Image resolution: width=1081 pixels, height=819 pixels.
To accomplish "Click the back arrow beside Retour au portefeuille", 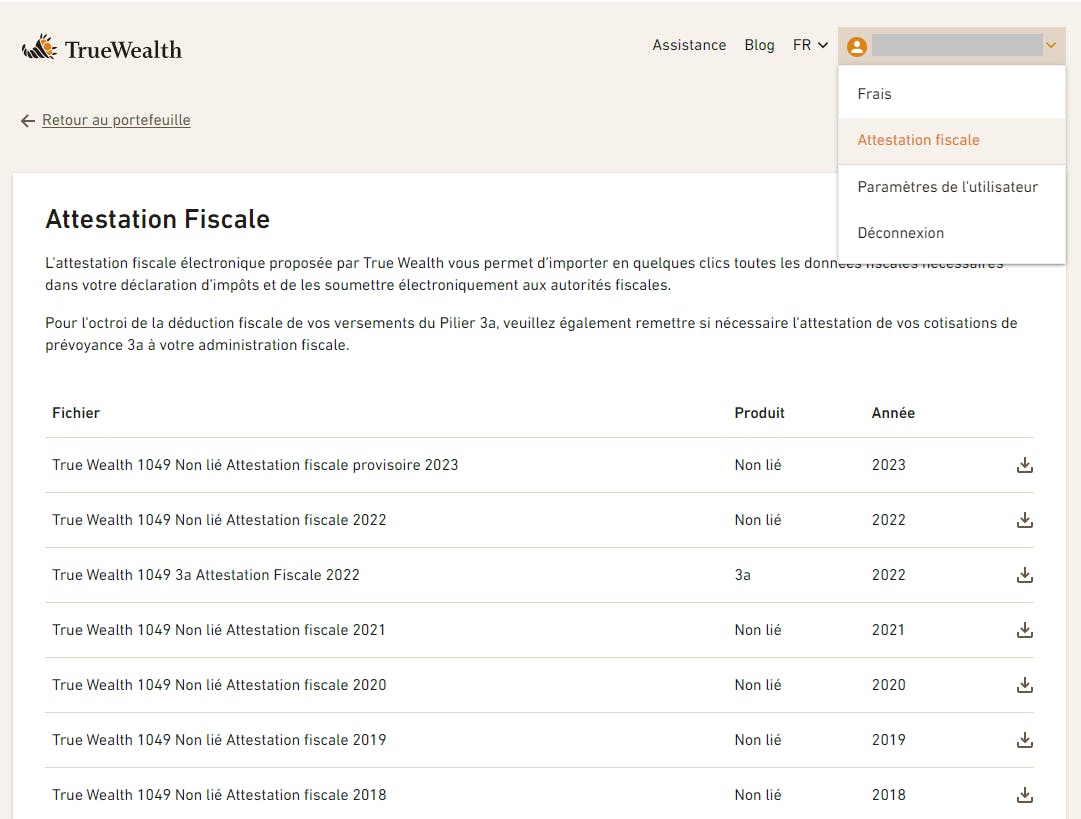I will (28, 121).
